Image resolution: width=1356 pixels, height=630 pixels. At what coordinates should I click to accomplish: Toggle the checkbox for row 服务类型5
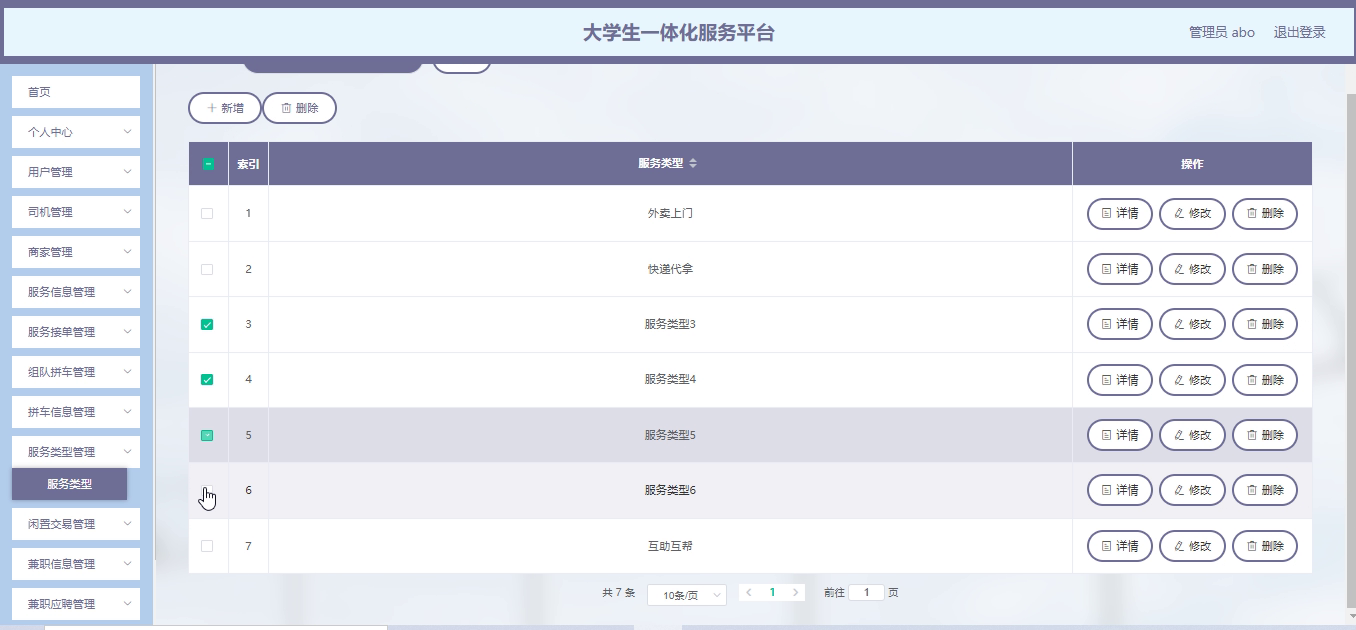pos(207,435)
